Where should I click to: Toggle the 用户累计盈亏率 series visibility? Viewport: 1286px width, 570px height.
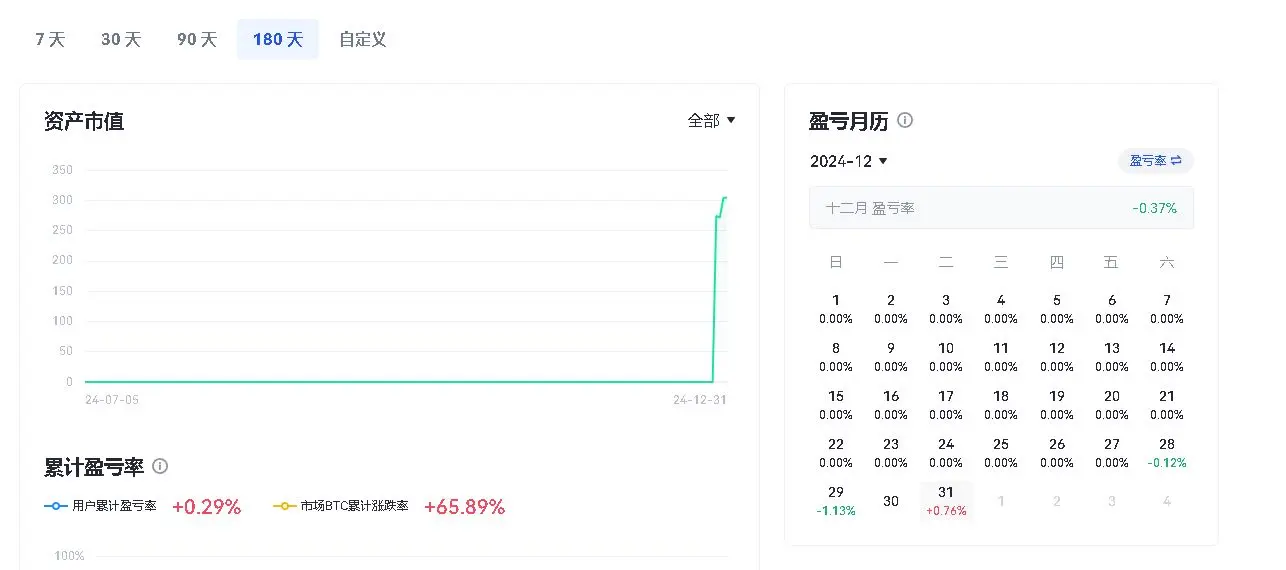point(101,507)
